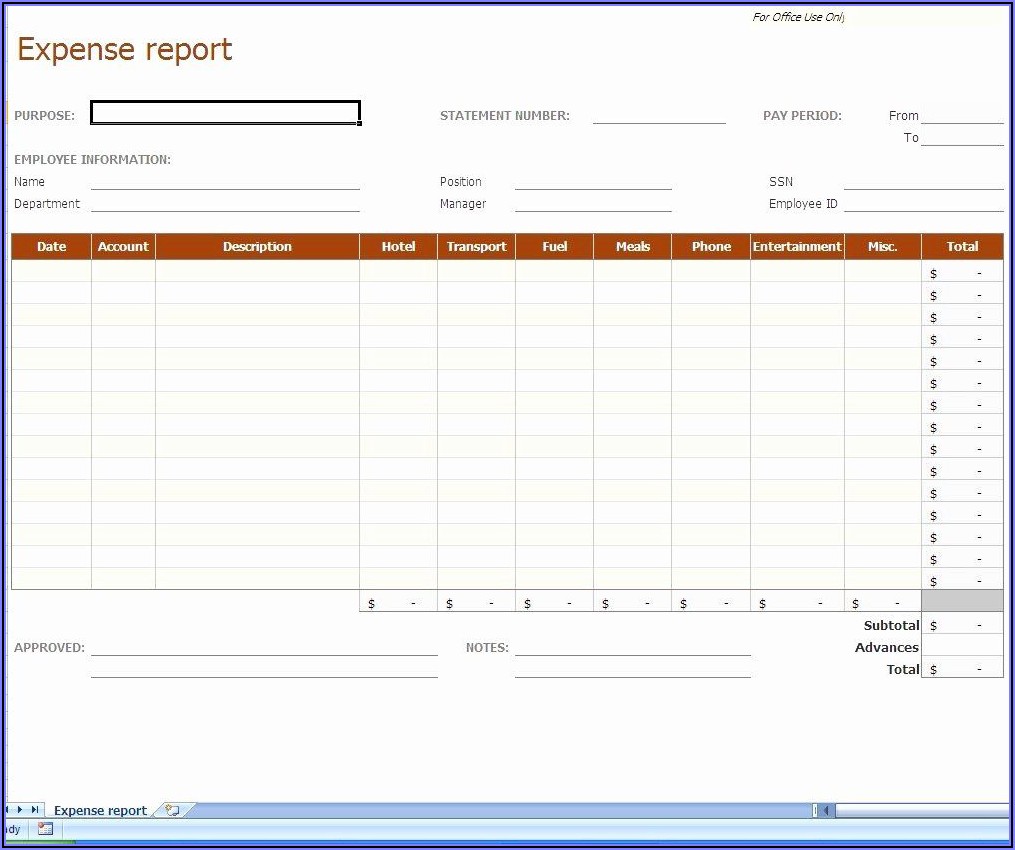Select the Expense report sheet tab

pos(100,811)
